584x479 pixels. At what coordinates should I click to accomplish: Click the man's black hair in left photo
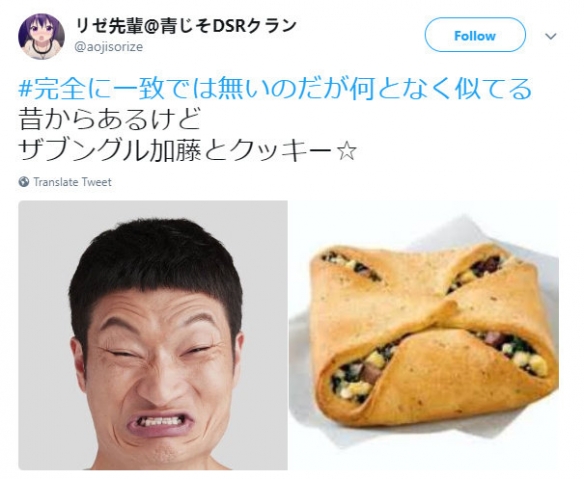156,253
